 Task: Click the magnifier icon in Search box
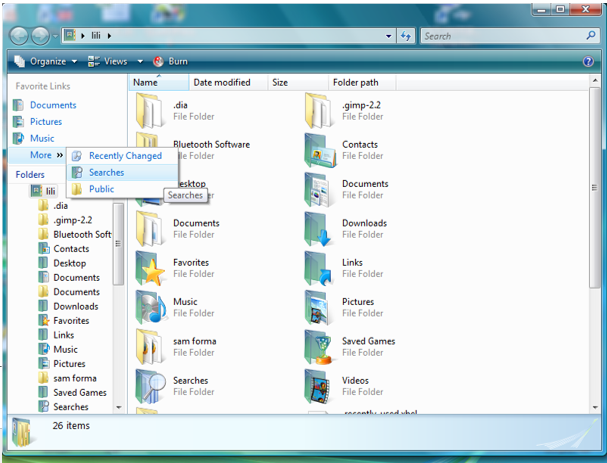(591, 36)
